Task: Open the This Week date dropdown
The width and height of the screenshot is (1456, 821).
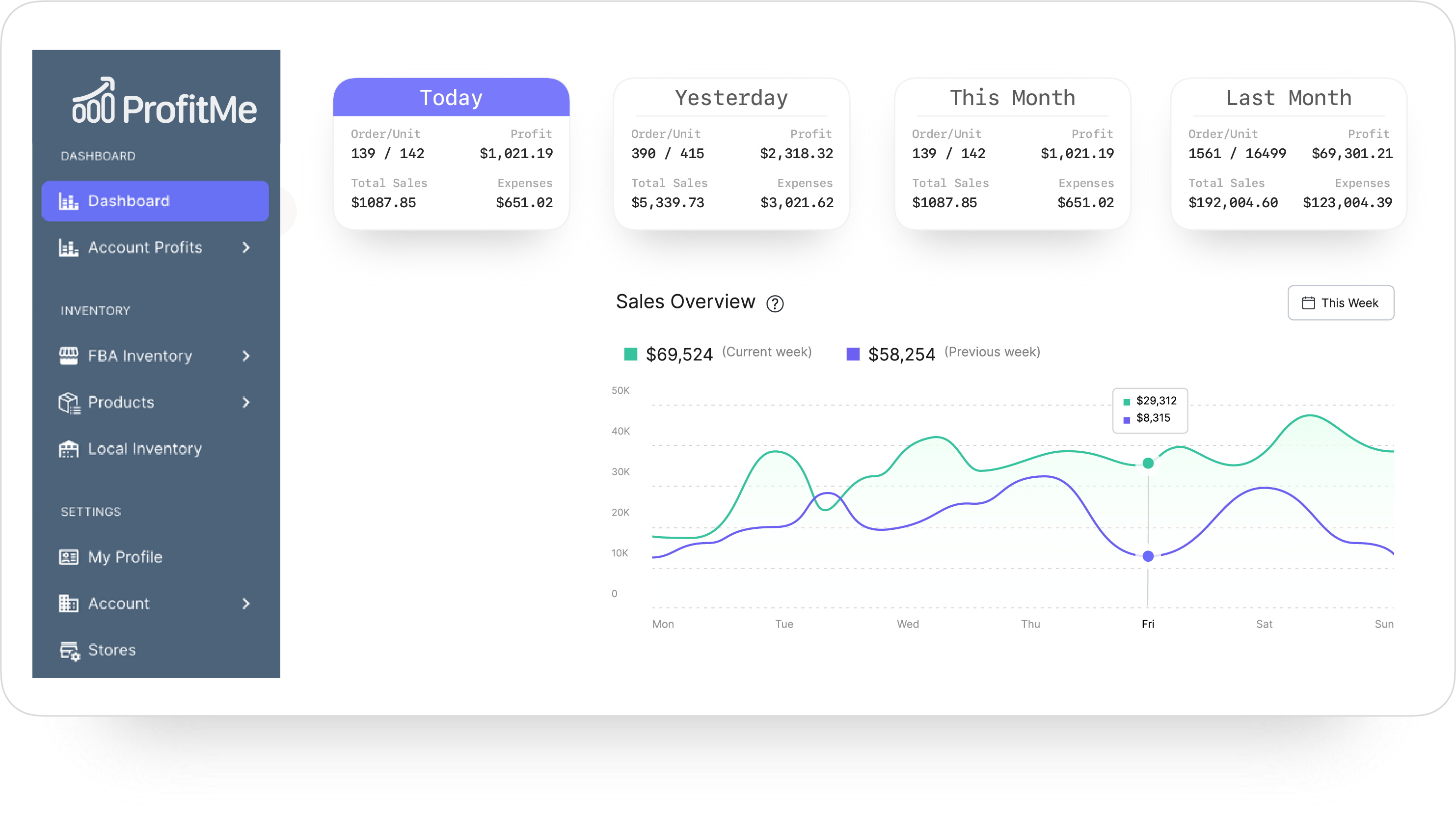Action: click(1340, 302)
